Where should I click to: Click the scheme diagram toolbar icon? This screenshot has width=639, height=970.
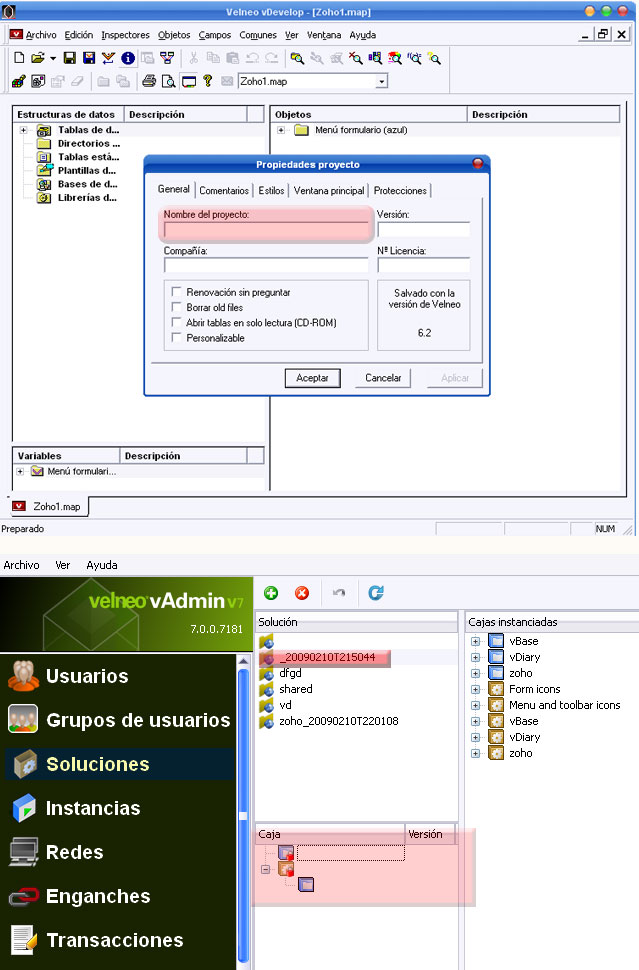[167, 58]
